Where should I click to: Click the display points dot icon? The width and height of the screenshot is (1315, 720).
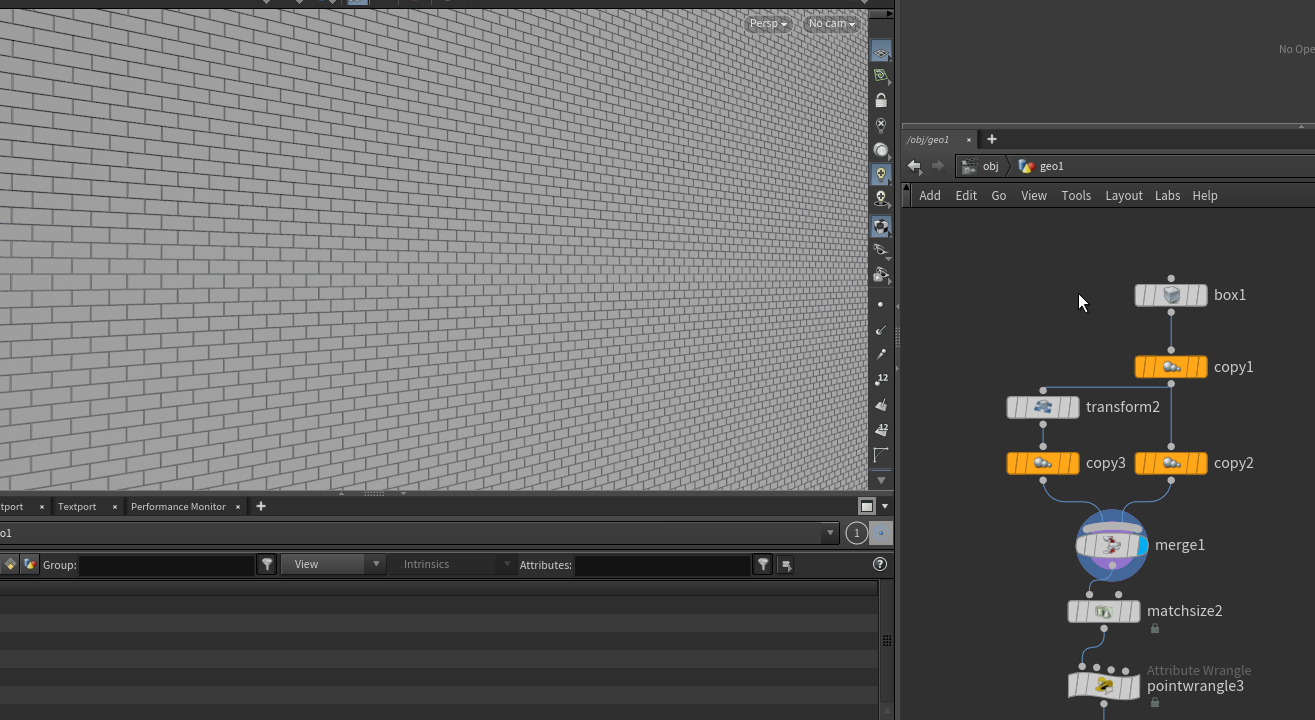tap(881, 304)
